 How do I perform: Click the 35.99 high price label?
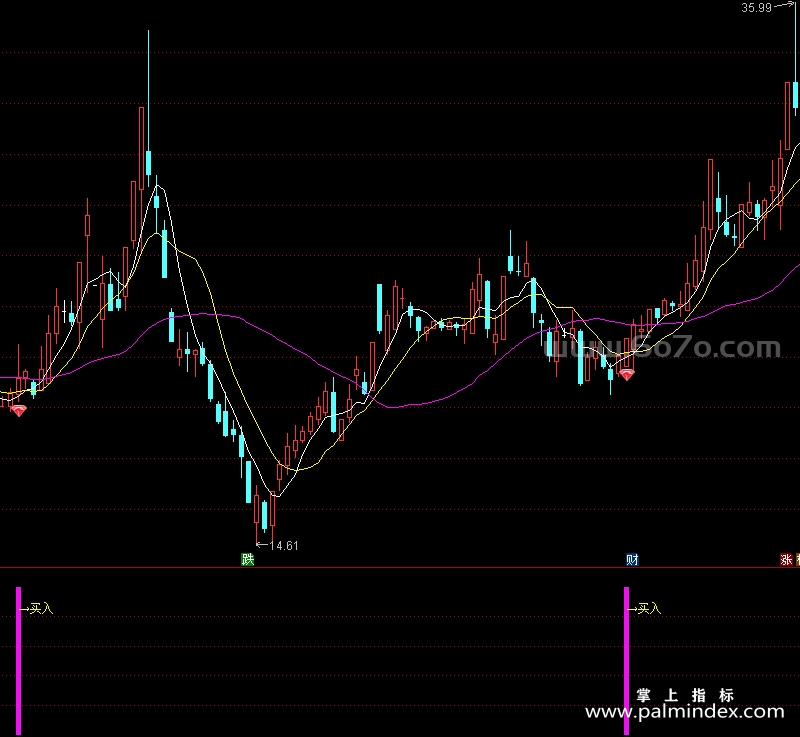point(756,8)
